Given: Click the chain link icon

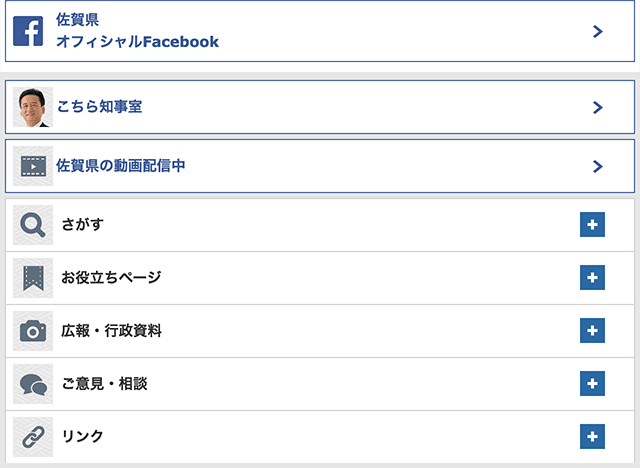Looking at the screenshot, I should click(33, 437).
